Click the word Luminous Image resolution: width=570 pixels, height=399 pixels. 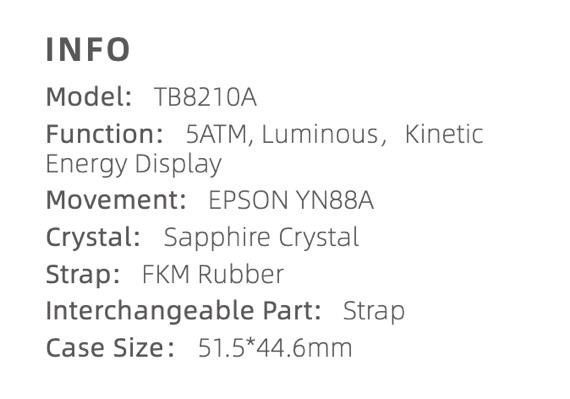[x=320, y=134]
